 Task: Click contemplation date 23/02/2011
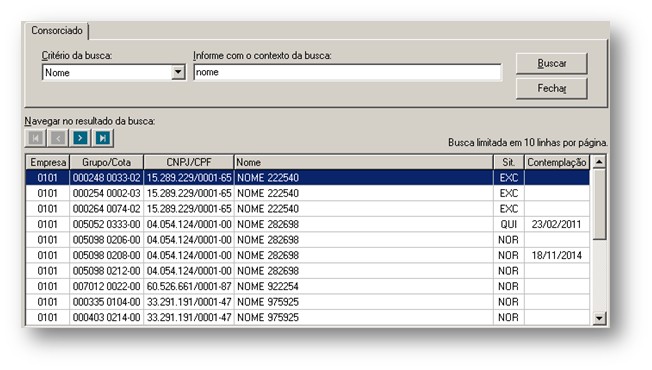click(x=556, y=224)
